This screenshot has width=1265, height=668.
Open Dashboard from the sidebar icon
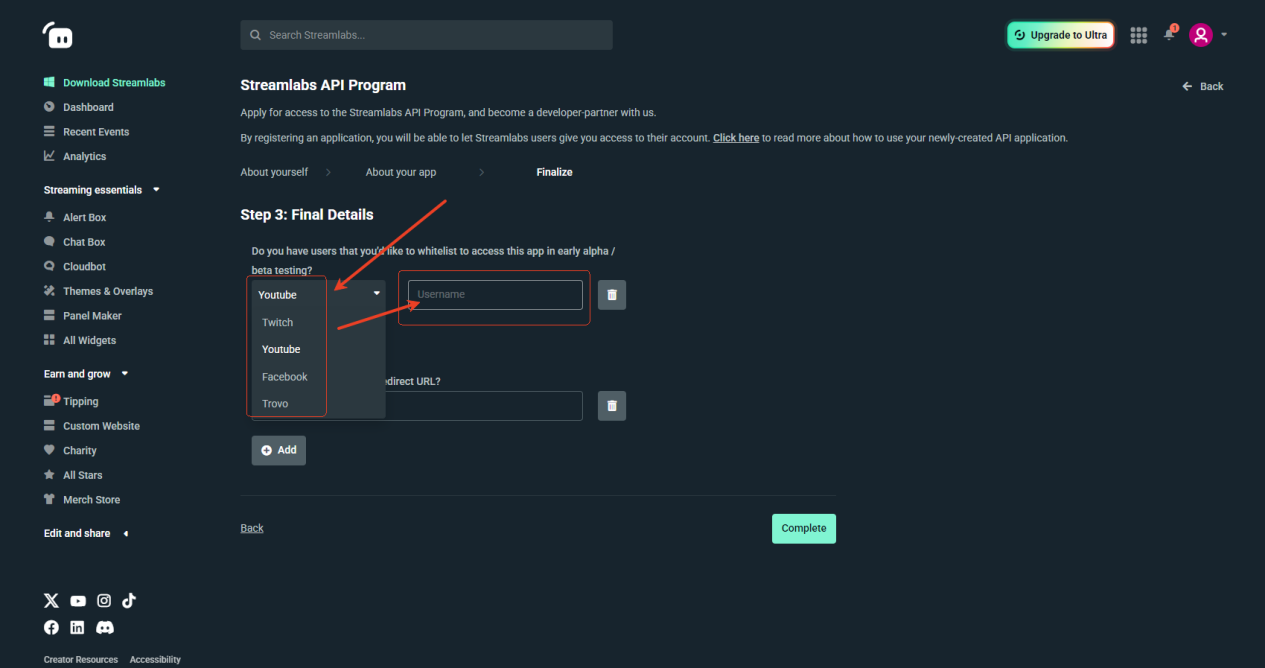click(x=49, y=107)
